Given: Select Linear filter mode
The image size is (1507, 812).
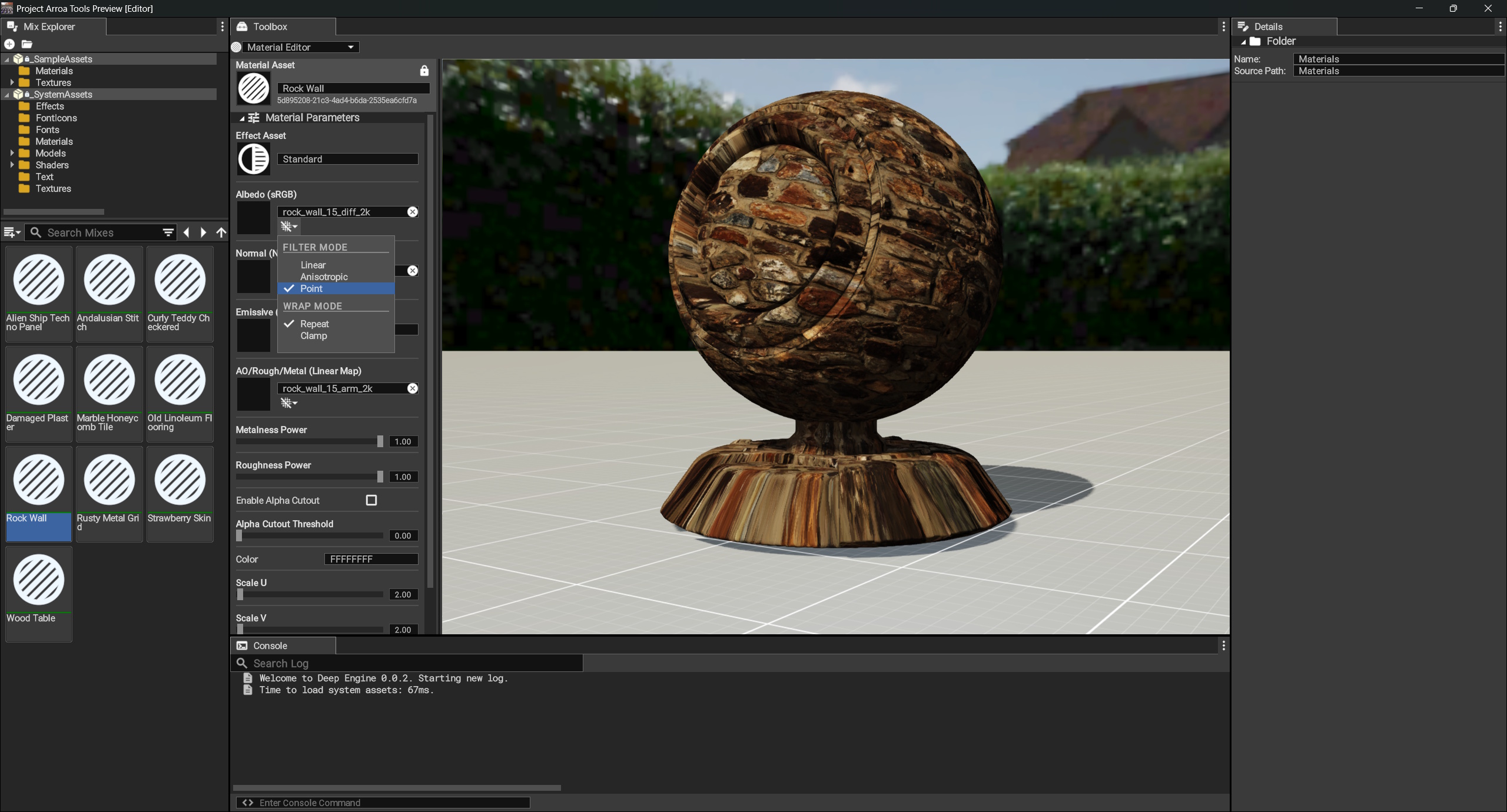Looking at the screenshot, I should pyautogui.click(x=313, y=265).
